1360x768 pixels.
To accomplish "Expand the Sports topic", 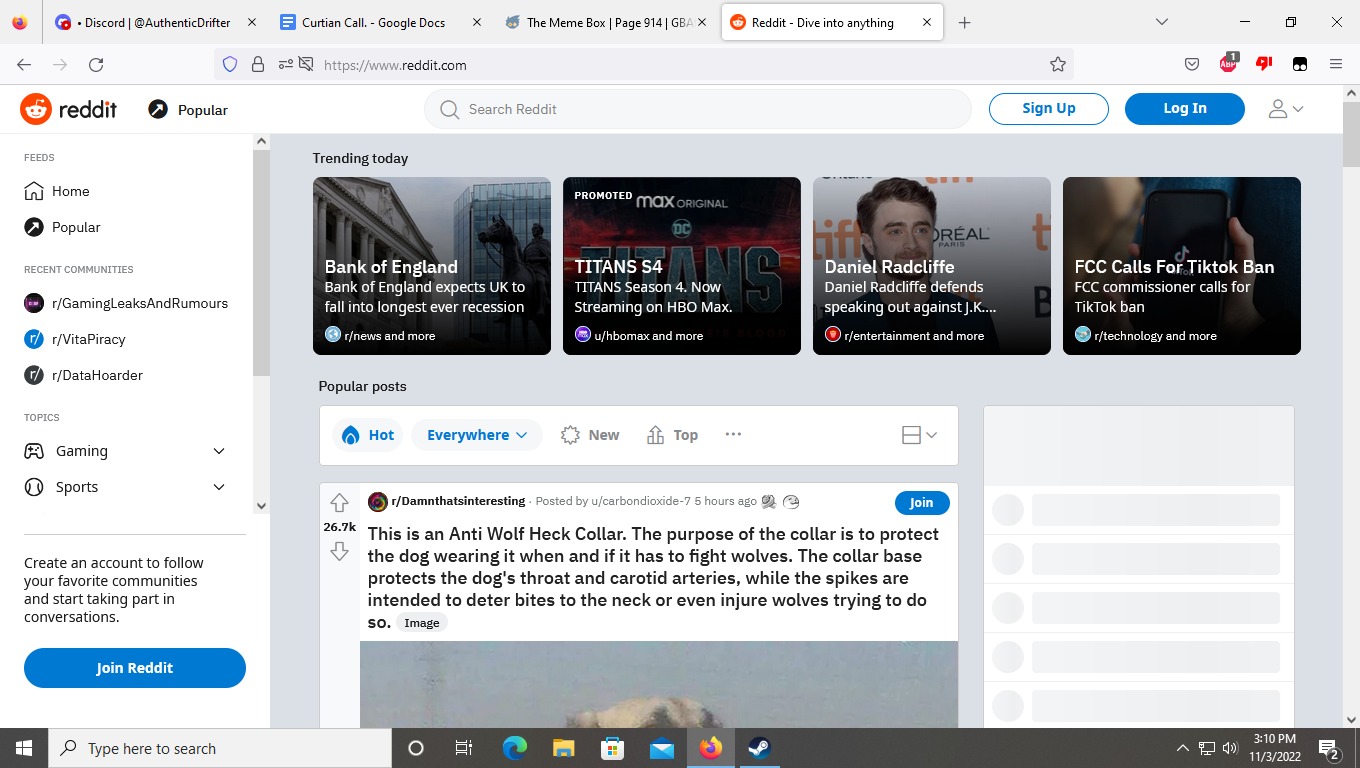I will pos(219,487).
